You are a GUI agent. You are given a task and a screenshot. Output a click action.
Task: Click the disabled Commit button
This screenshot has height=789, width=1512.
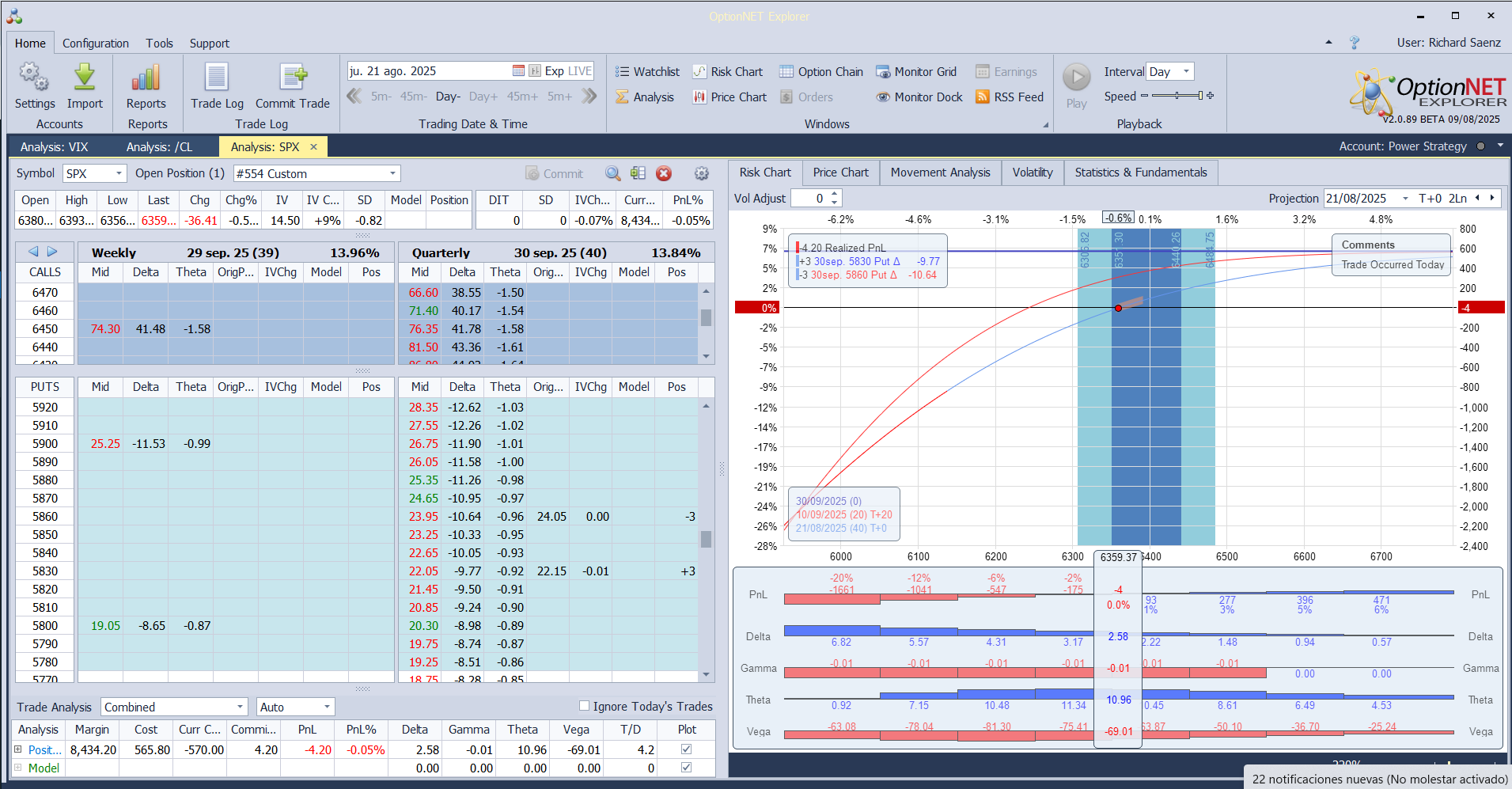click(554, 173)
